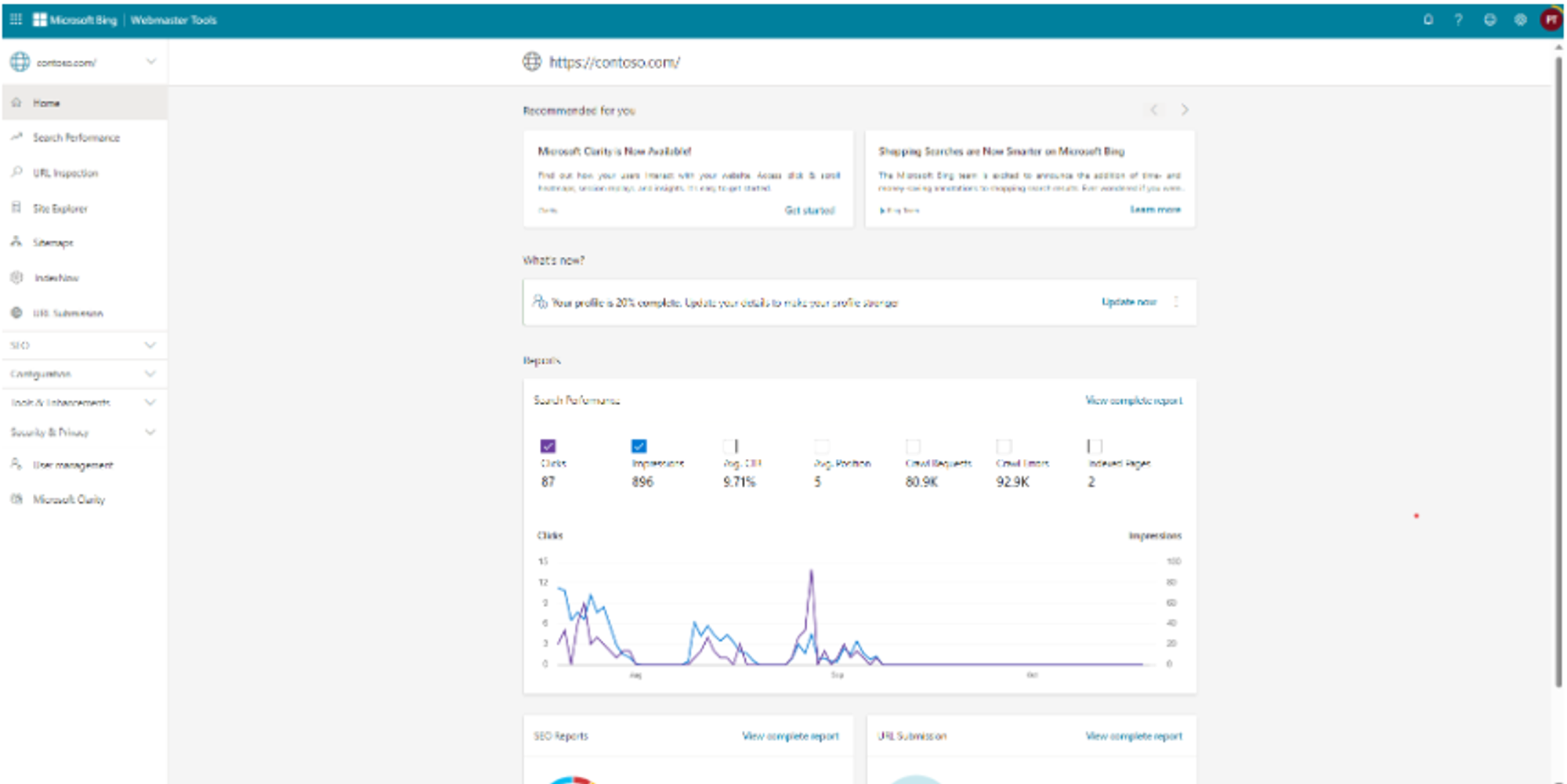The height and width of the screenshot is (784, 1567).
Task: Open Sitemaps page
Action: (85, 242)
